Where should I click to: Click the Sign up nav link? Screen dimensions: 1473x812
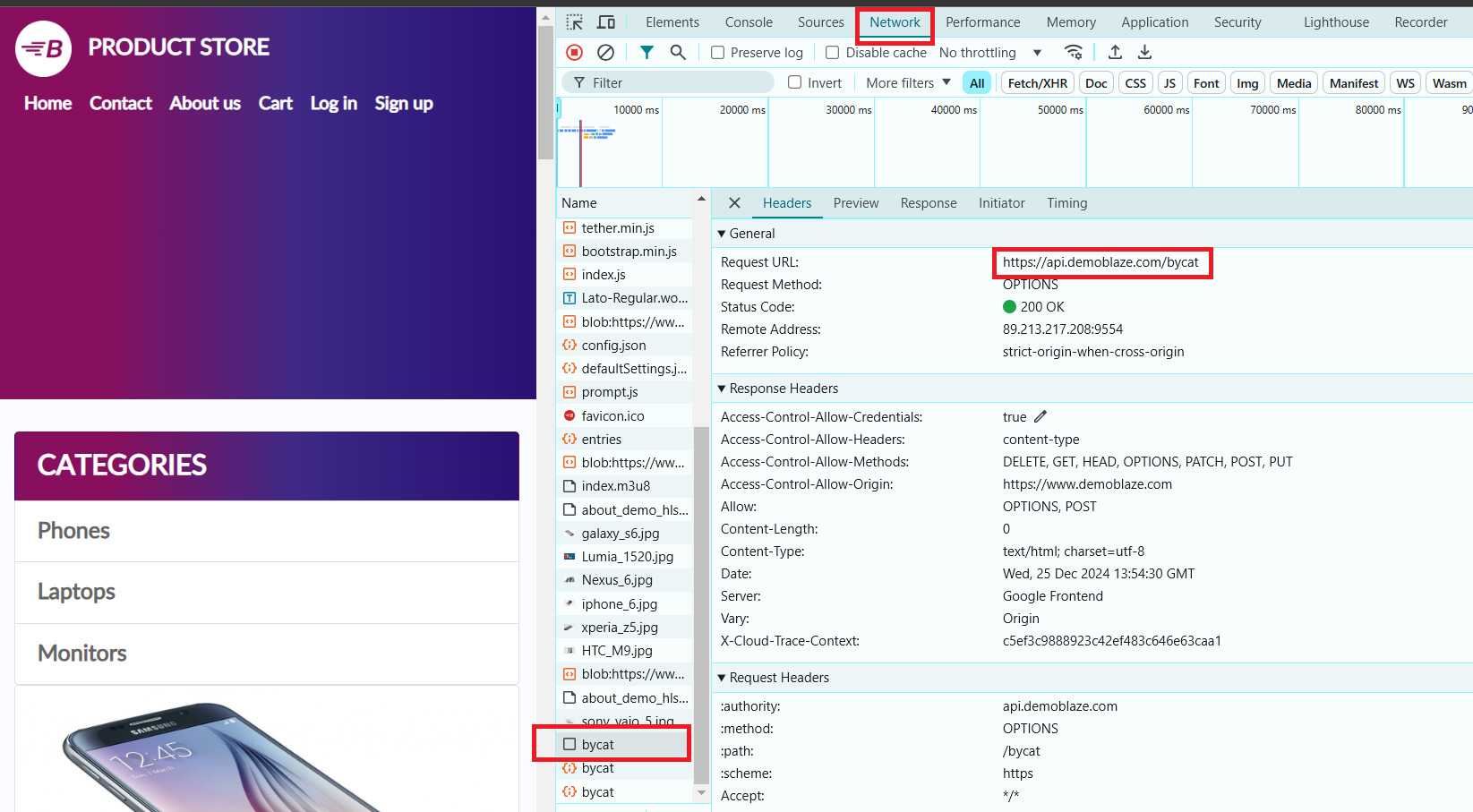(x=404, y=104)
